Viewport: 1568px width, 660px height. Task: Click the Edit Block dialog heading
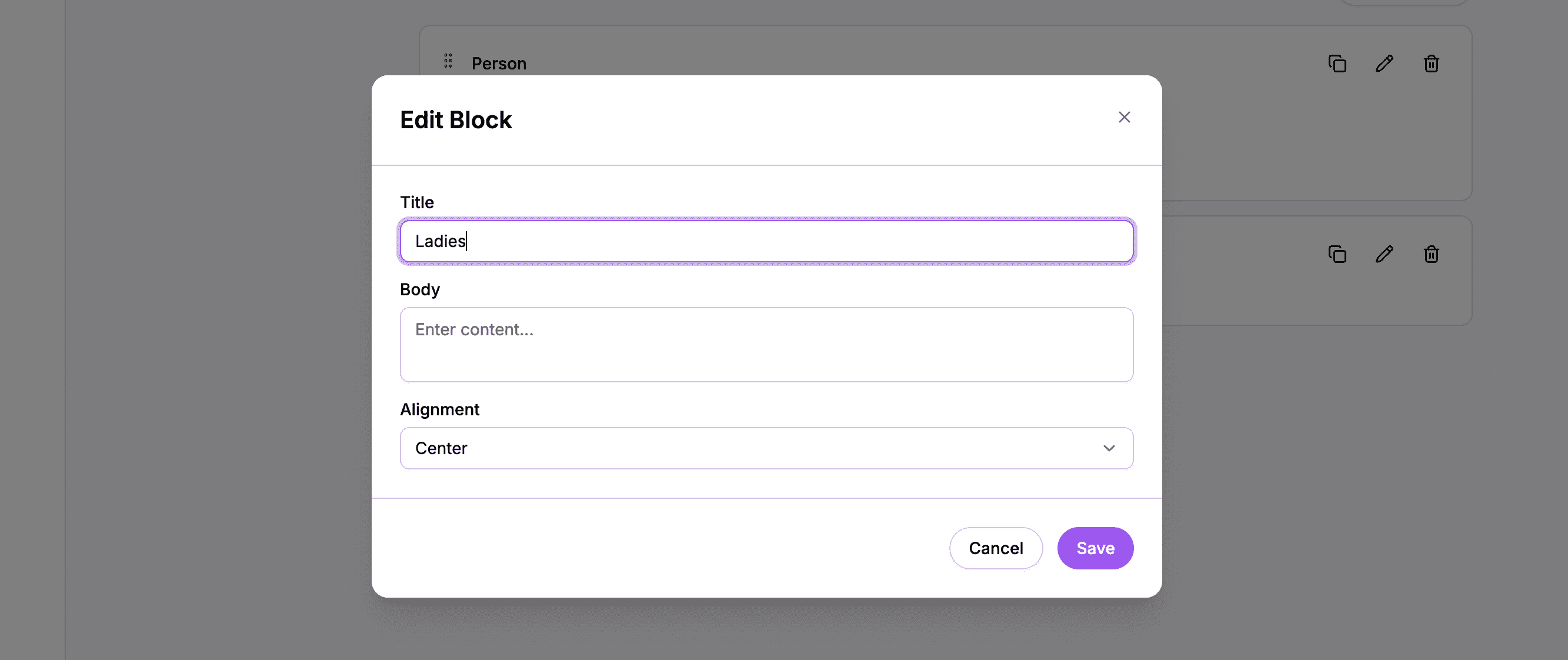[x=456, y=119]
